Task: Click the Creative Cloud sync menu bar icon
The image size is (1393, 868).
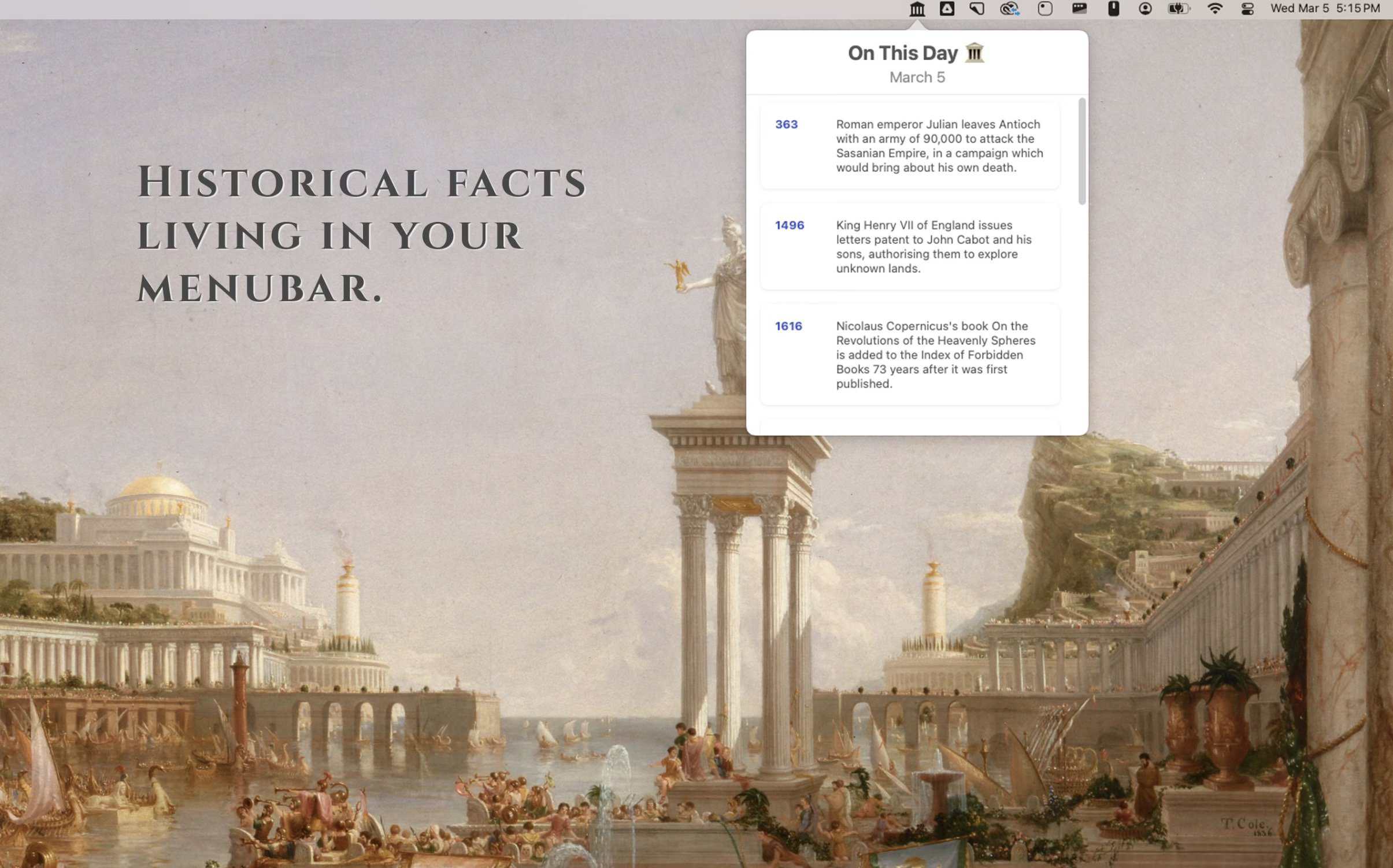Action: 1010,9
